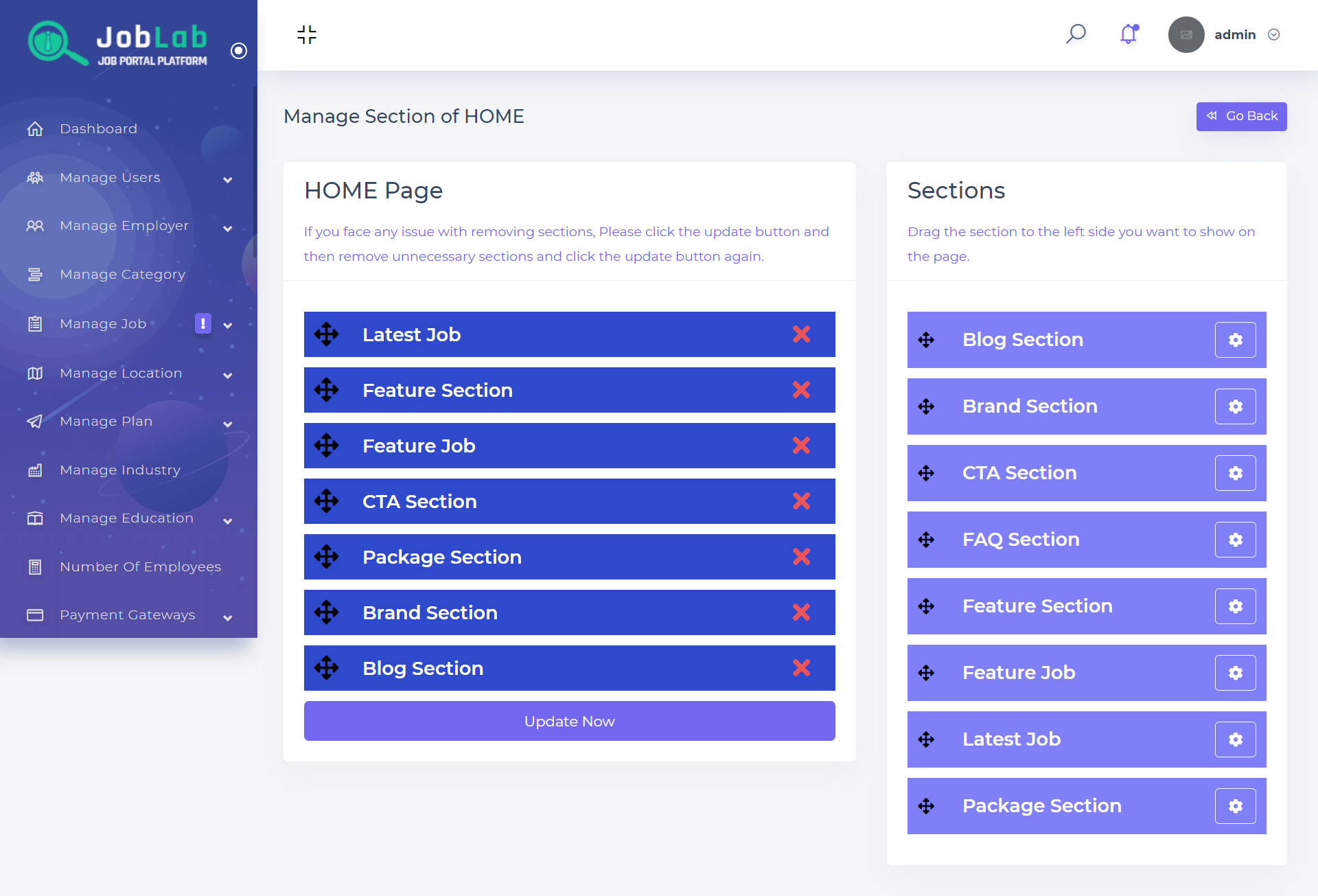Click the alert badge on Manage Job

point(203,323)
